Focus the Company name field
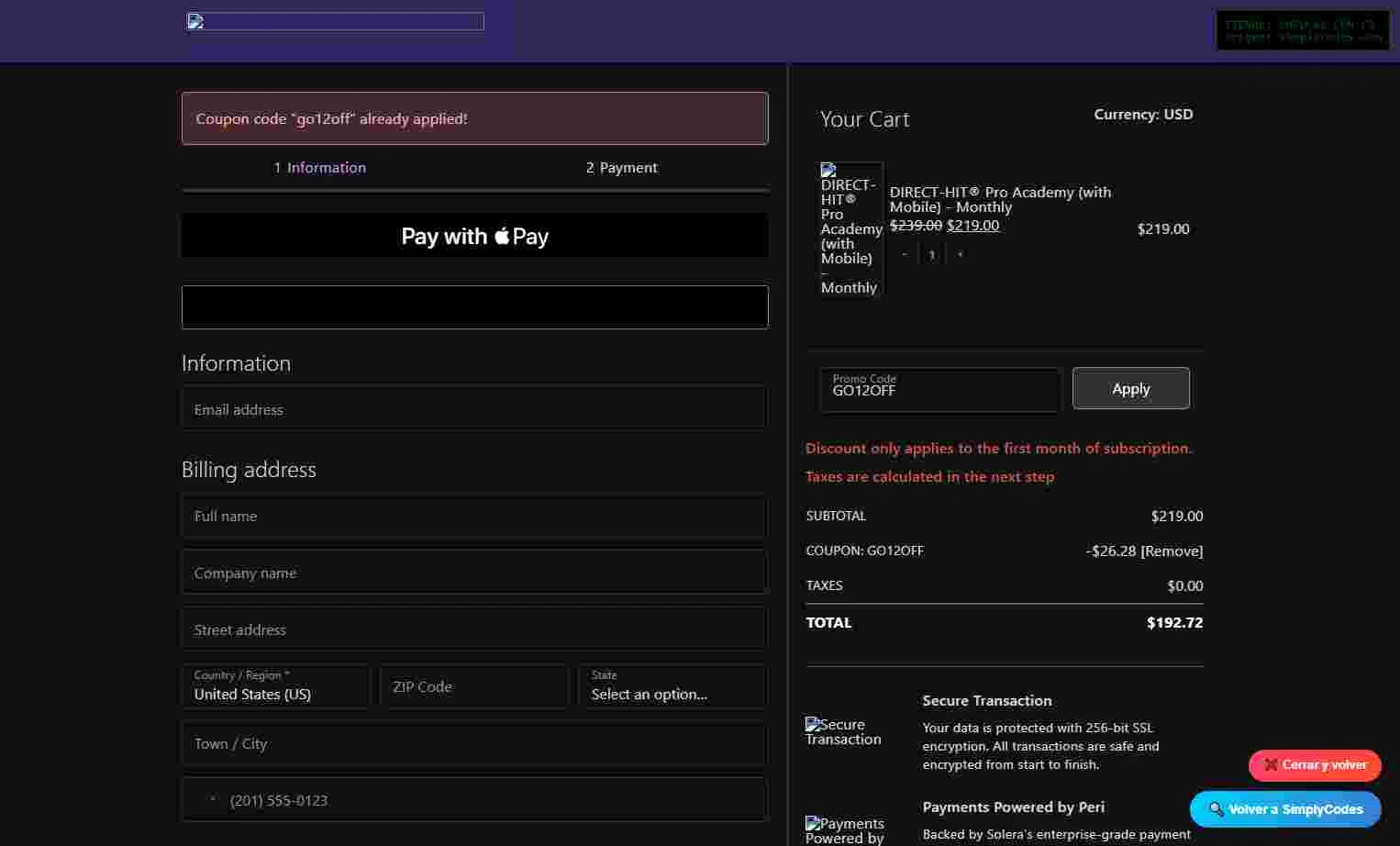The height and width of the screenshot is (846, 1400). point(474,573)
